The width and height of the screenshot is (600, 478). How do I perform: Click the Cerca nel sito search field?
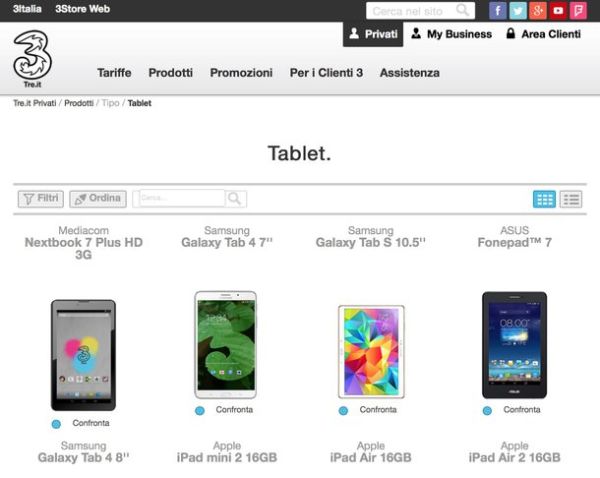coord(411,11)
